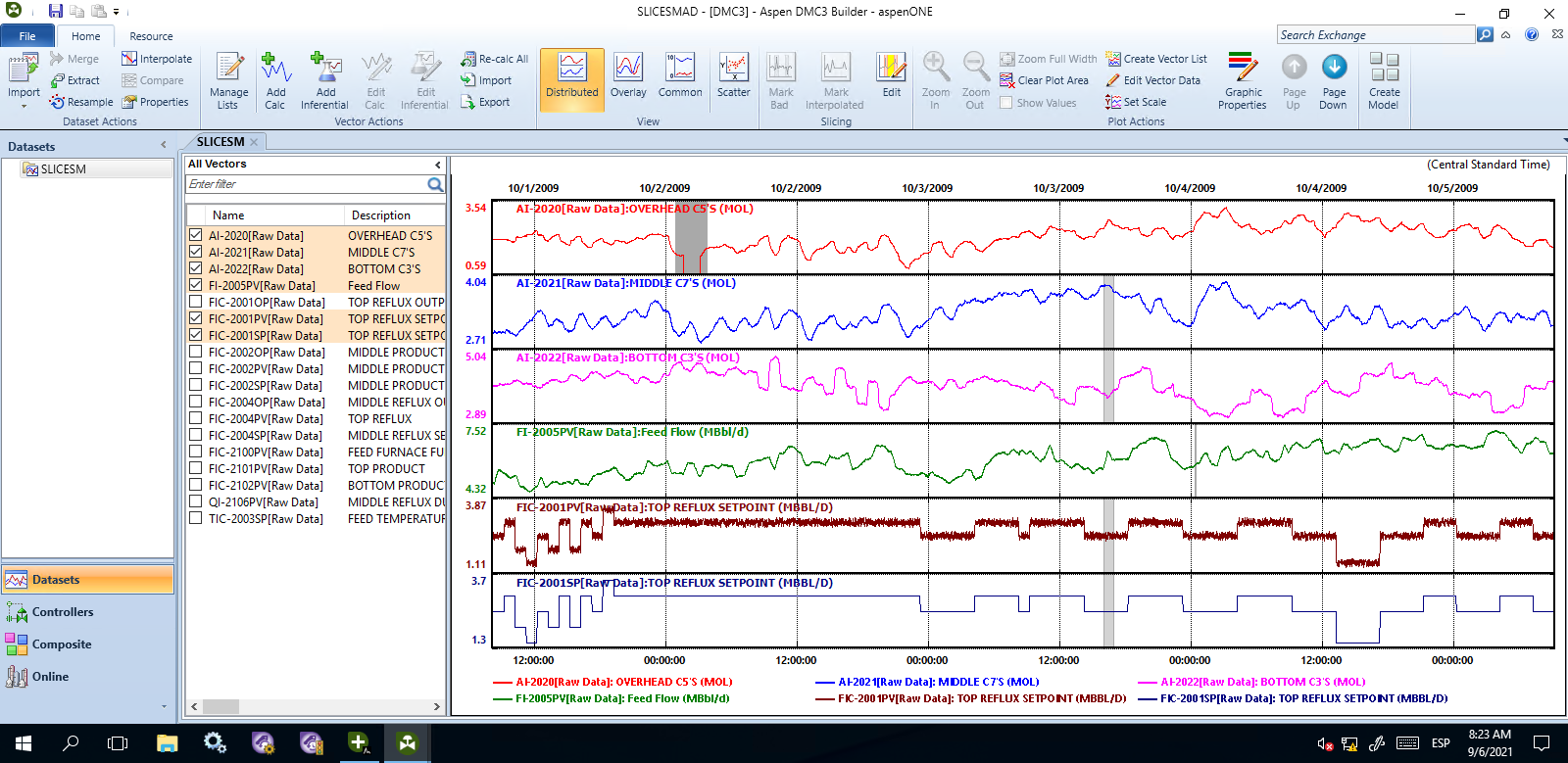Enable the FIC-2001OP[Raw Data] checkbox
This screenshot has width=1568, height=763.
[x=196, y=302]
